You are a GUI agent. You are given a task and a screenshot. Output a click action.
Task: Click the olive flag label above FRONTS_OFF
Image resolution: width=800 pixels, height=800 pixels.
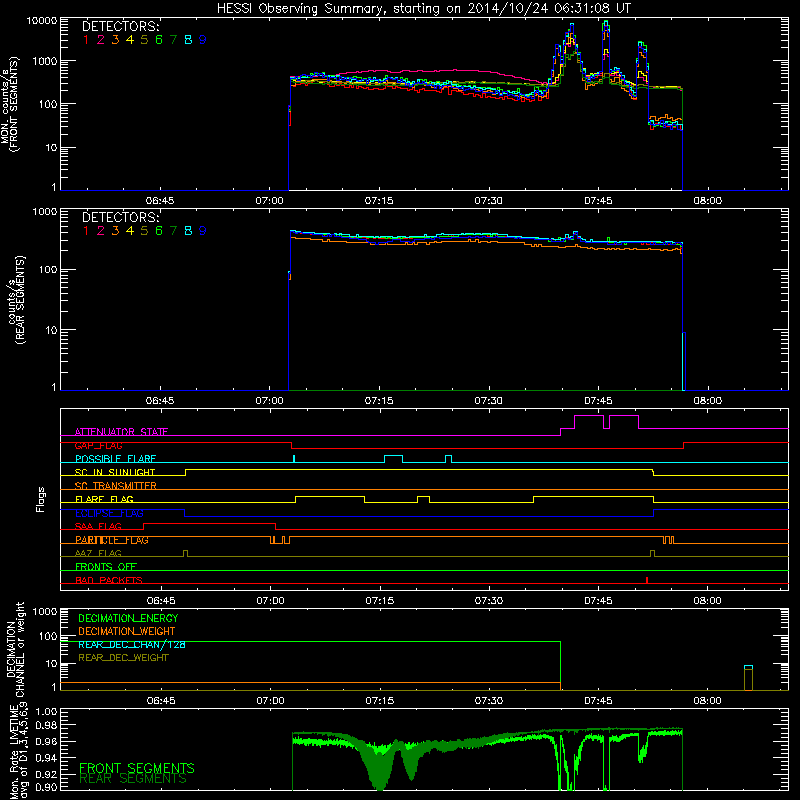(98, 553)
